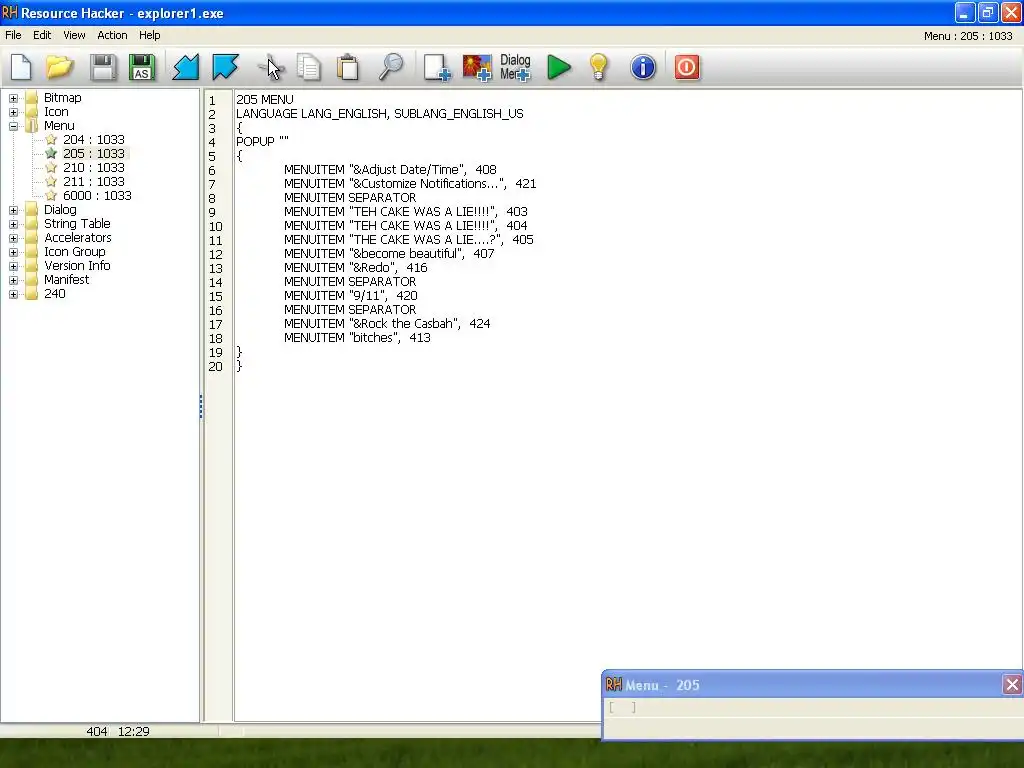
Task: Click the LANGUAGE LANG_ENGLISH script line
Action: click(379, 114)
